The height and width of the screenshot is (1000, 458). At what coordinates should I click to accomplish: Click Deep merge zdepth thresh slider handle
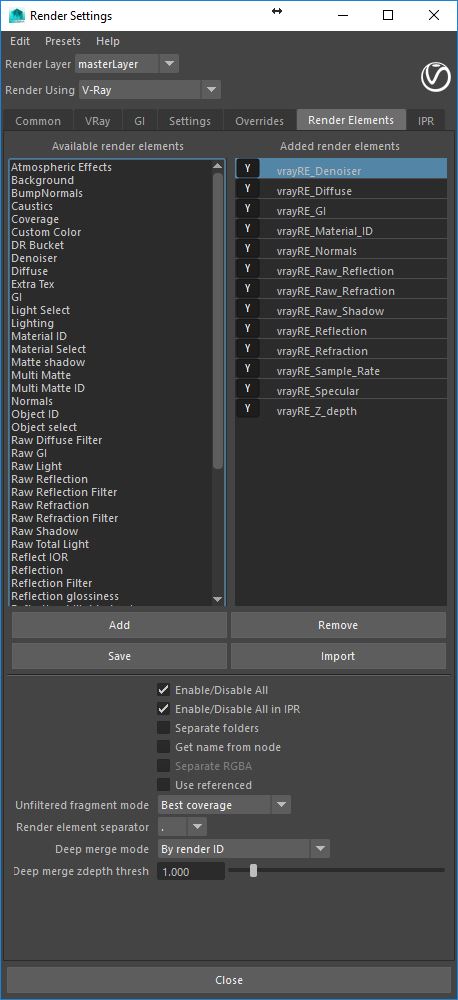[x=253, y=871]
